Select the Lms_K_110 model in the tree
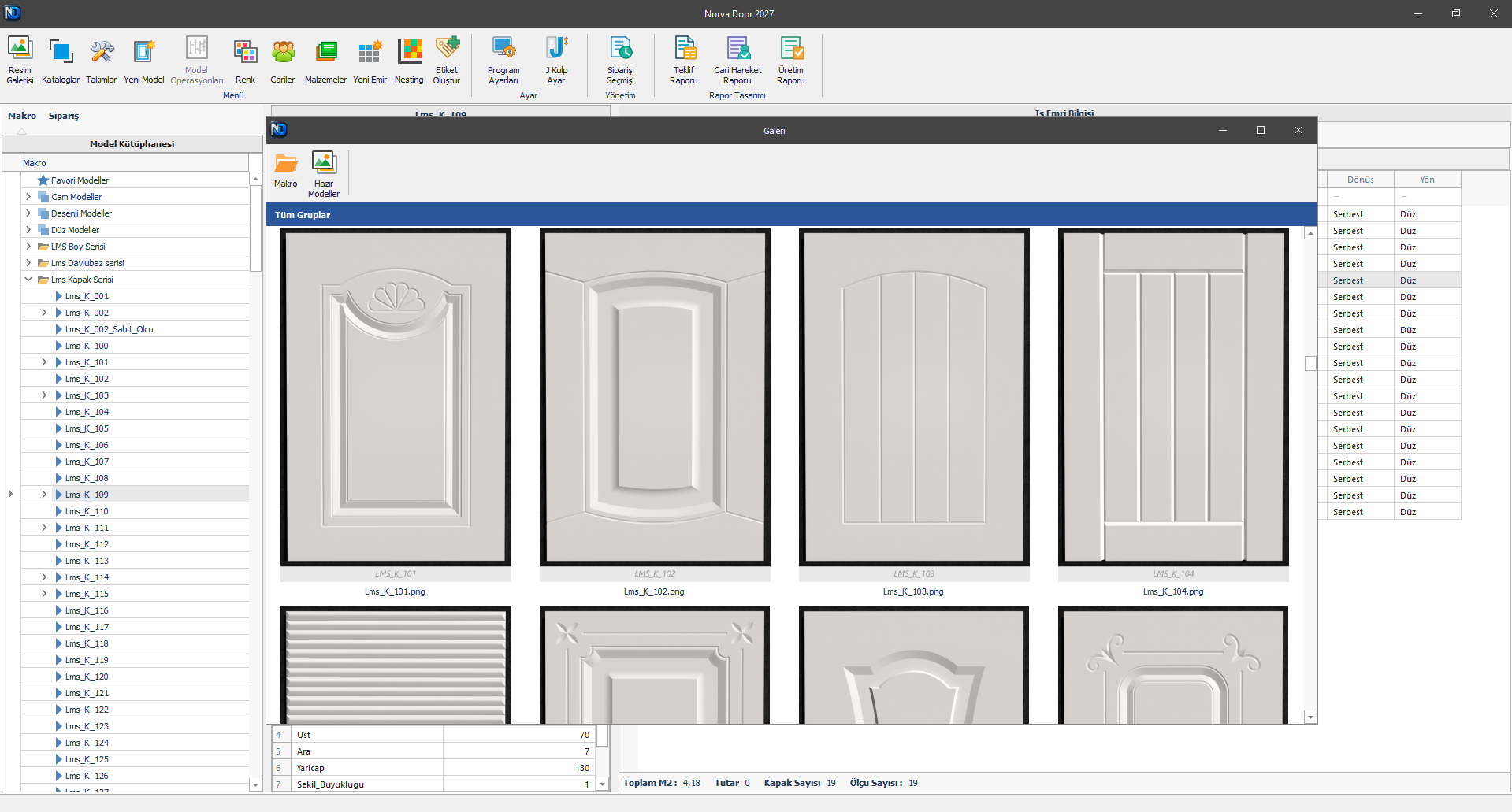Image resolution: width=1512 pixels, height=812 pixels. 87,511
